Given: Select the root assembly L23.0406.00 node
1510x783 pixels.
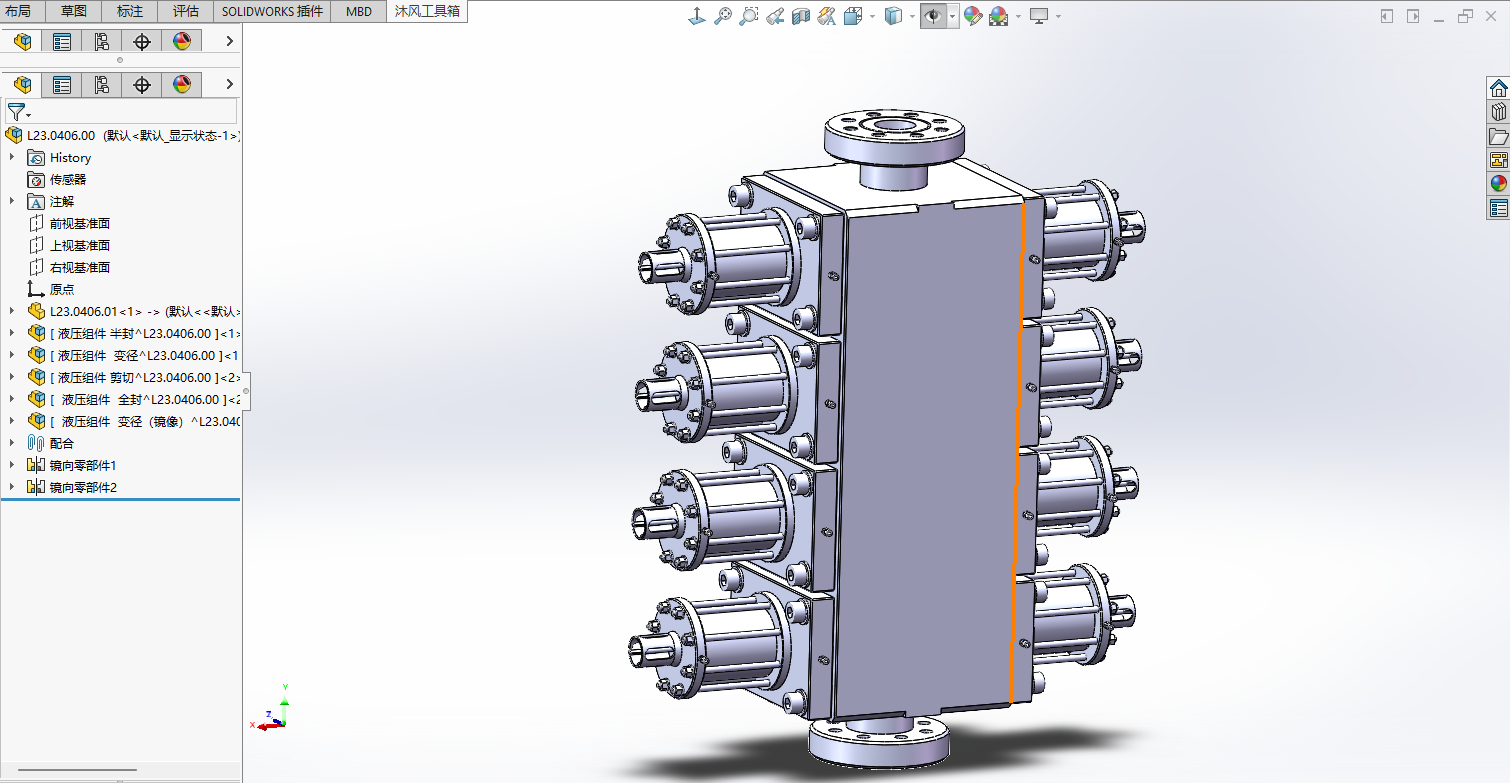Looking at the screenshot, I should point(122,135).
